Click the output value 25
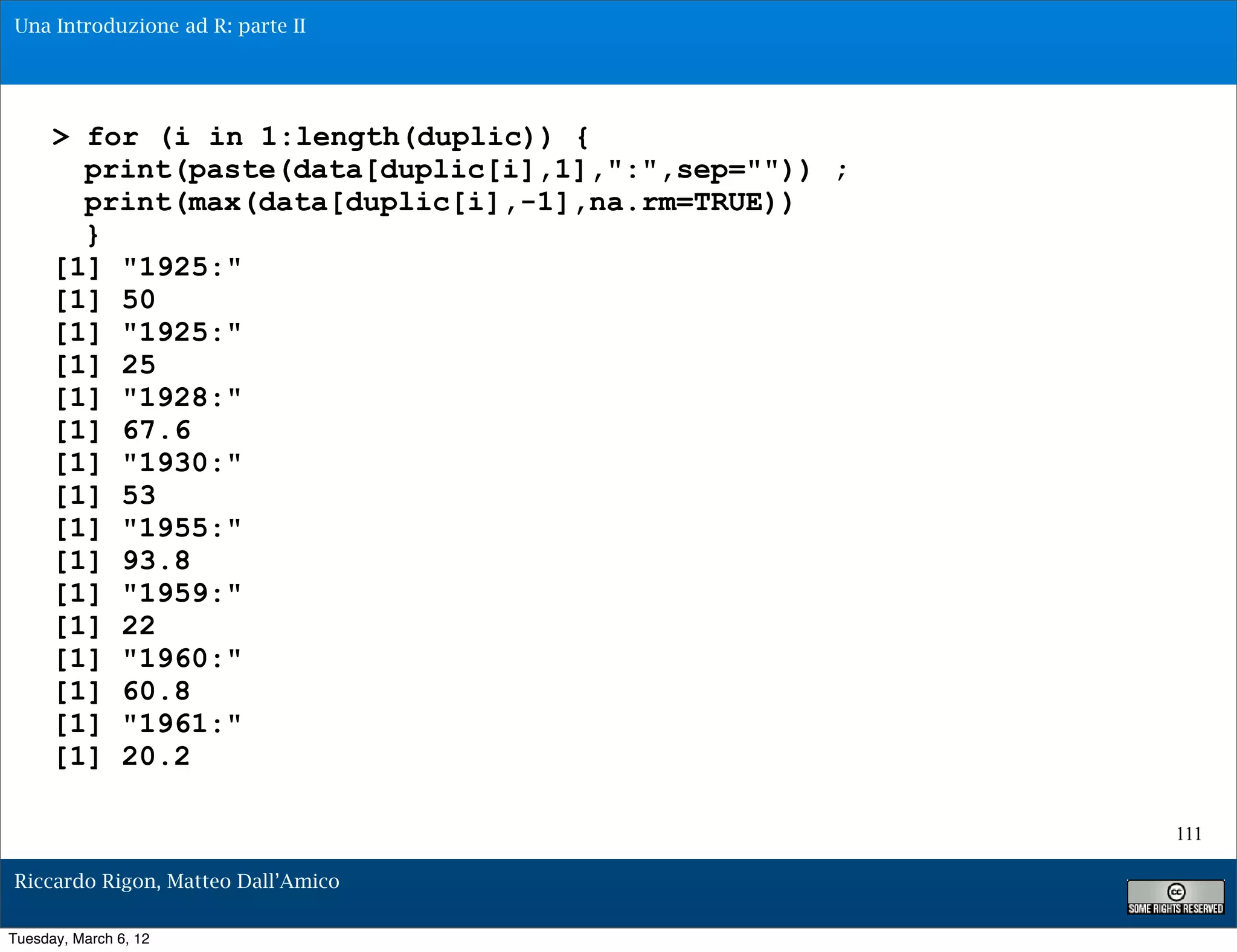 [139, 365]
